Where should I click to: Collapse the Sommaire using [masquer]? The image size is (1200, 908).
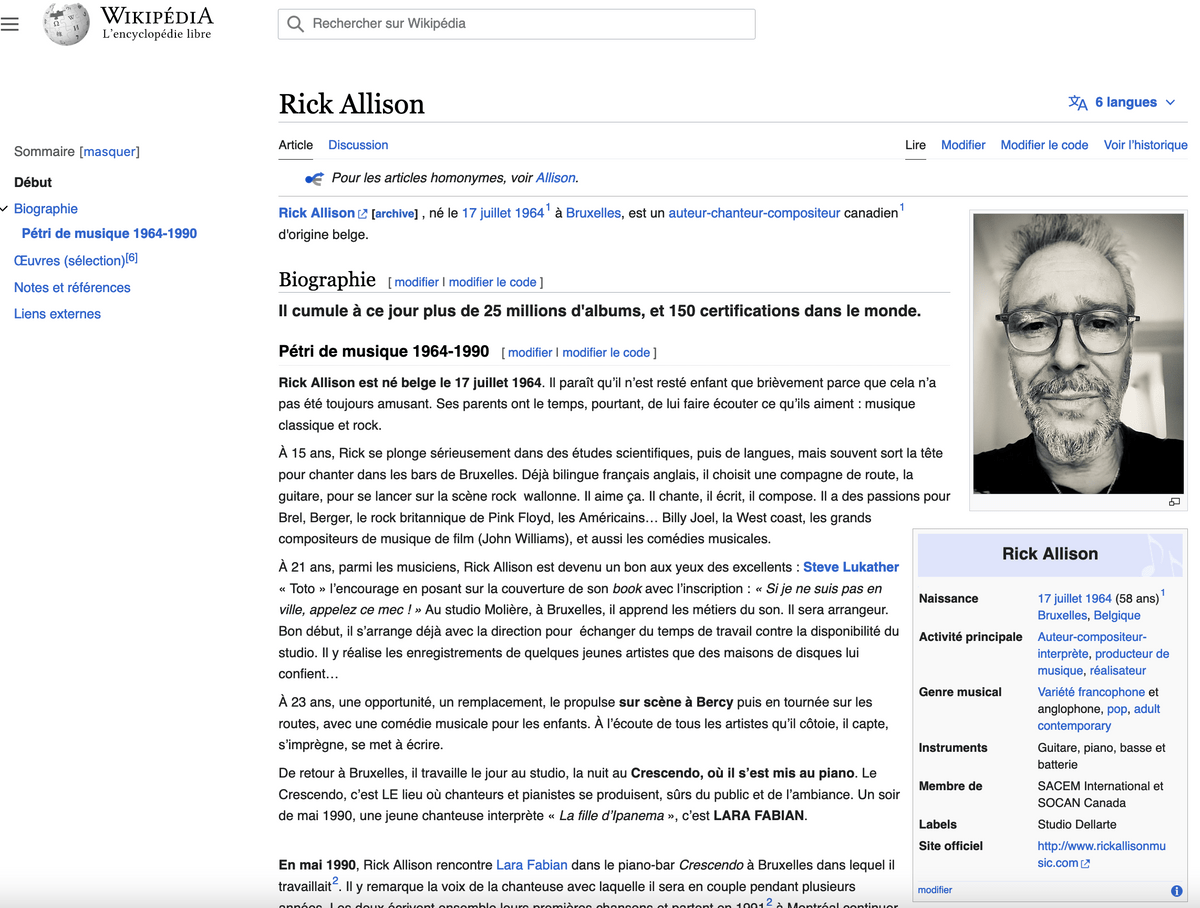pos(110,151)
